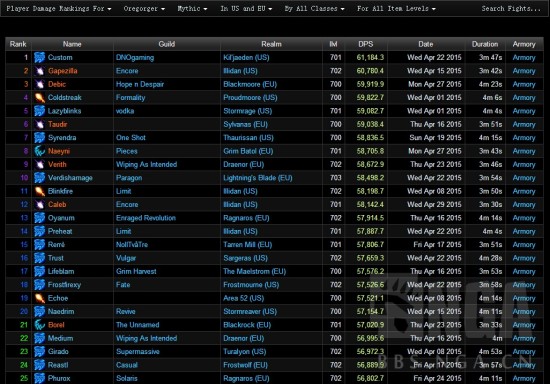The height and width of the screenshot is (384, 550).
Task: Open realm link Lightning's Blade (EU)
Action: pyautogui.click(x=258, y=178)
